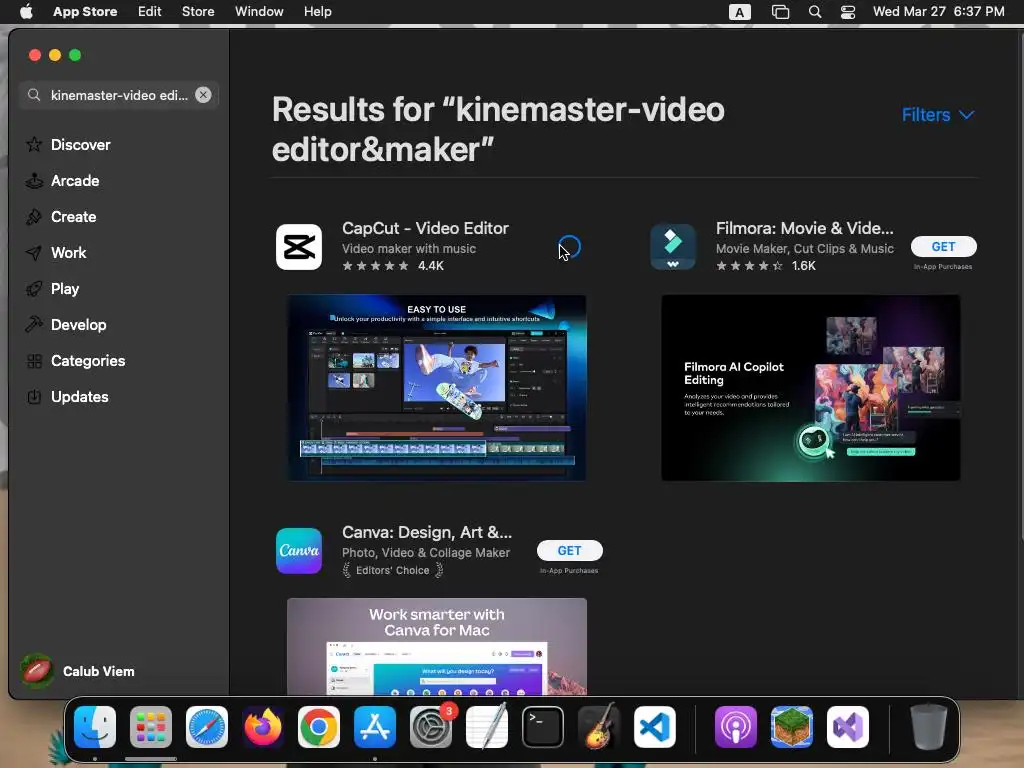This screenshot has width=1024, height=768.
Task: Open Podcasts from the dock
Action: [x=735, y=727]
